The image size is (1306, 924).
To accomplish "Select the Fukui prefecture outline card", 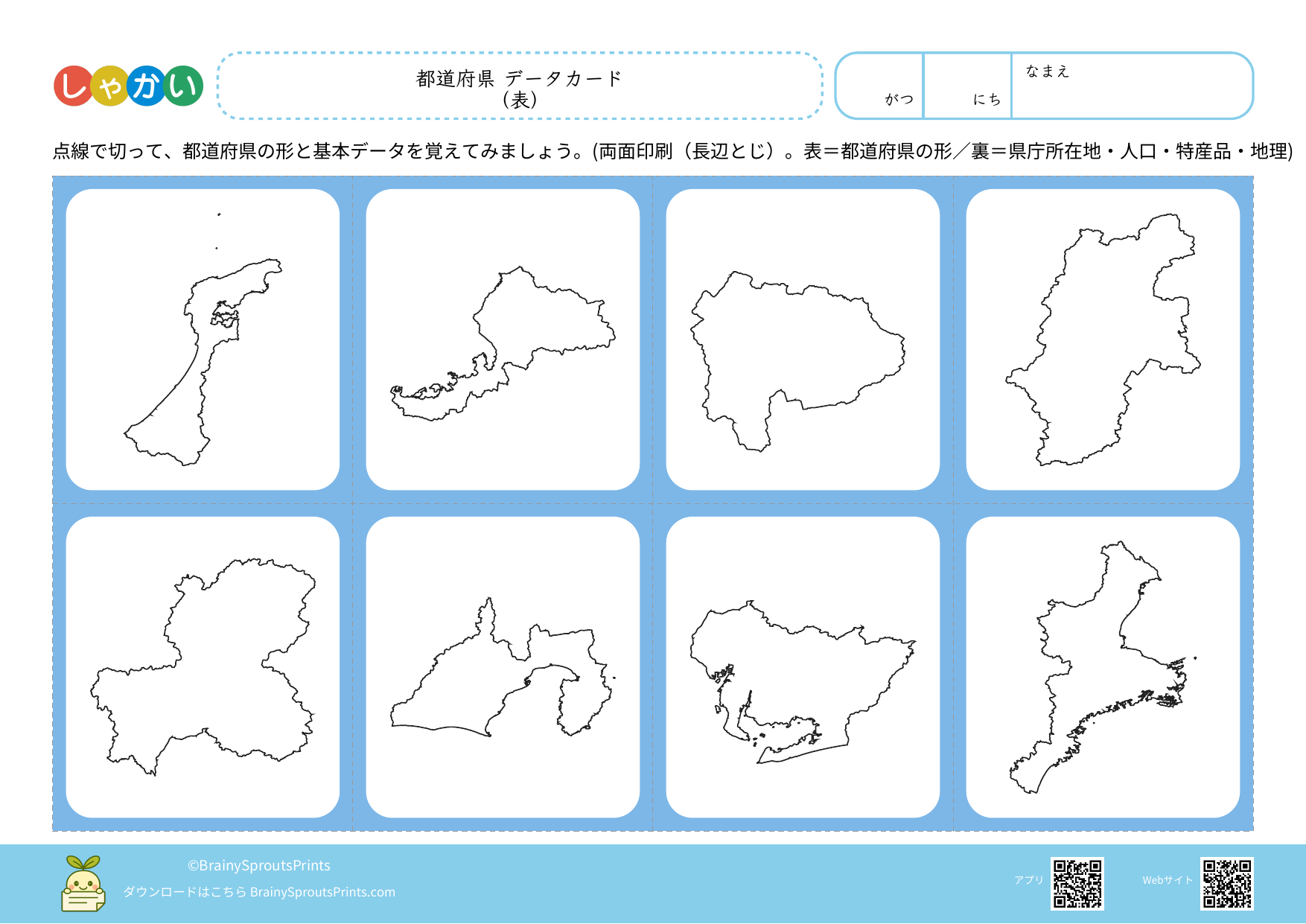I will click(x=503, y=340).
